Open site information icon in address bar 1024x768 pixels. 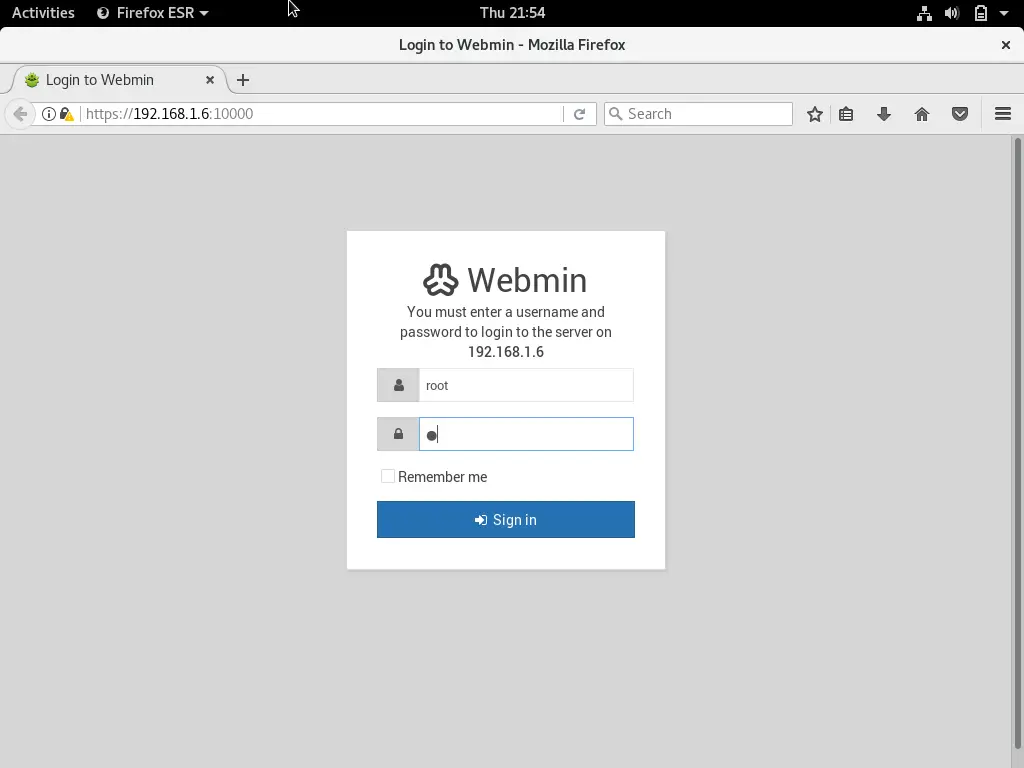[49, 114]
